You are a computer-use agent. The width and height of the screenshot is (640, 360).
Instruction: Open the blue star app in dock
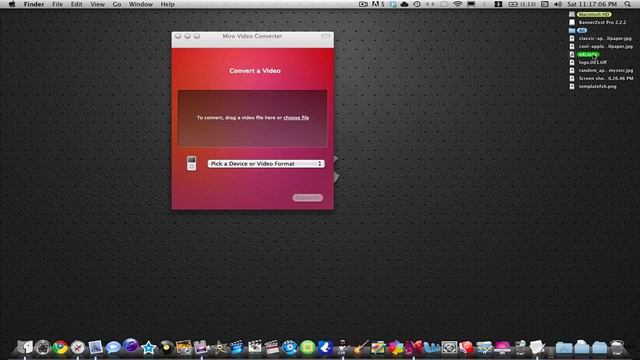[x=149, y=348]
